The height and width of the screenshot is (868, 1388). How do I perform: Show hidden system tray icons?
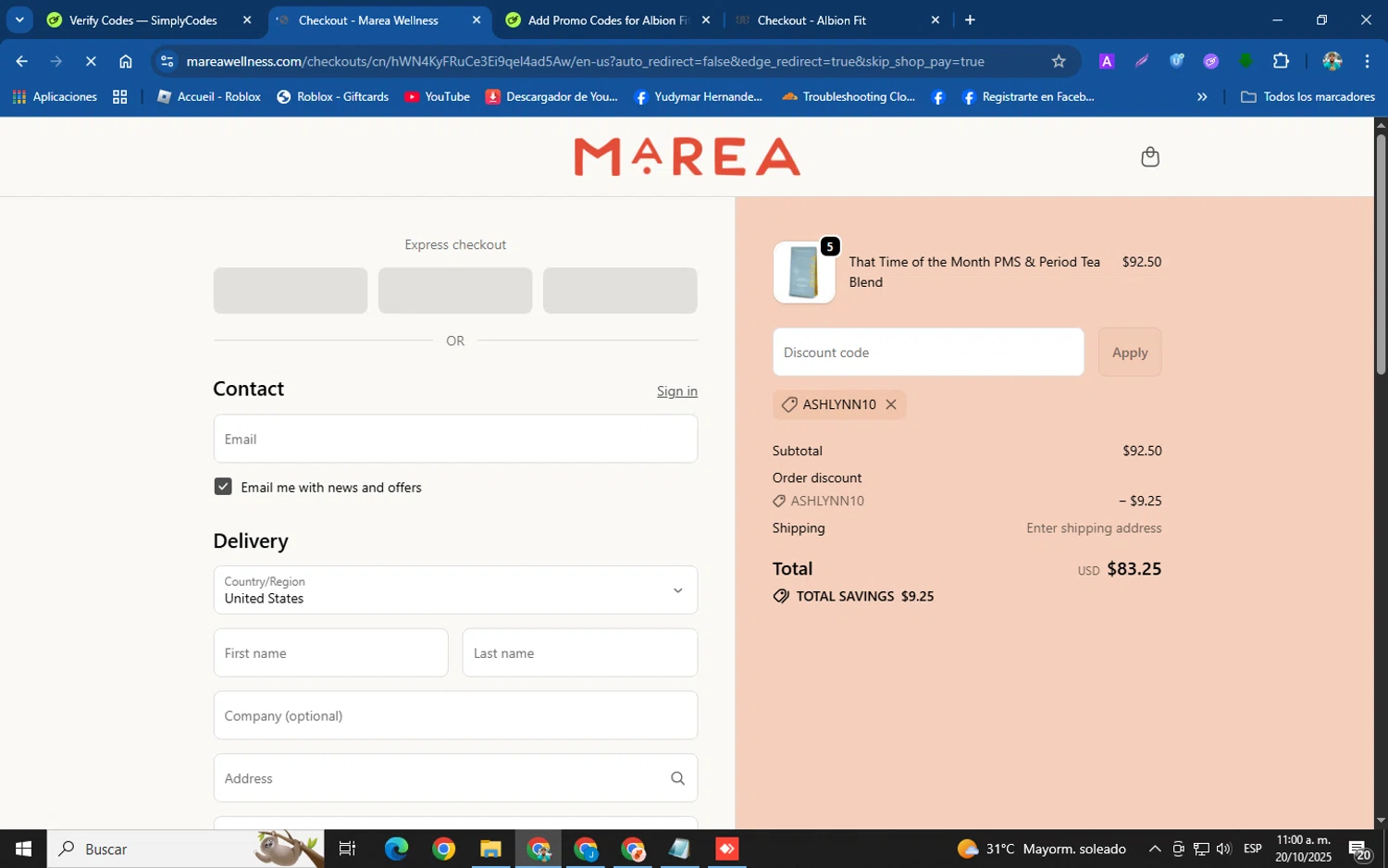pos(1155,849)
